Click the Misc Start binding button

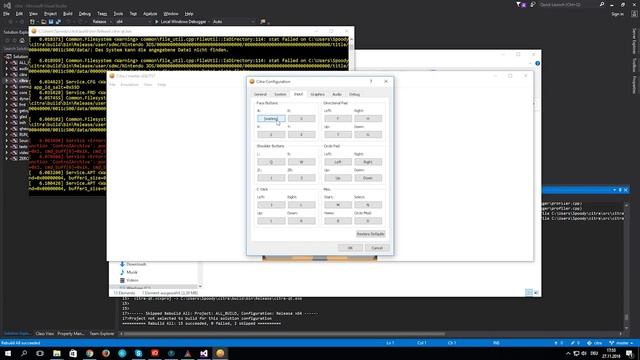pos(338,205)
